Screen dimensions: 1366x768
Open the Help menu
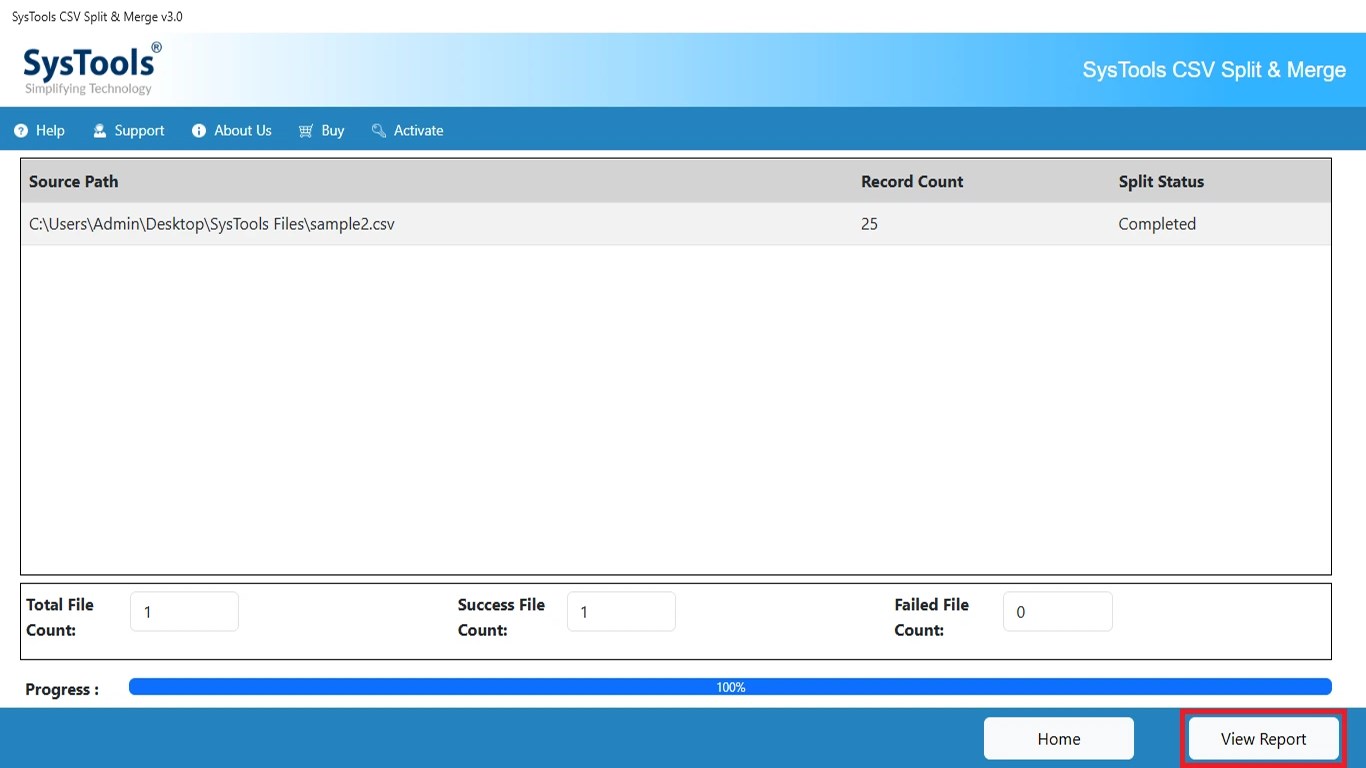[40, 131]
